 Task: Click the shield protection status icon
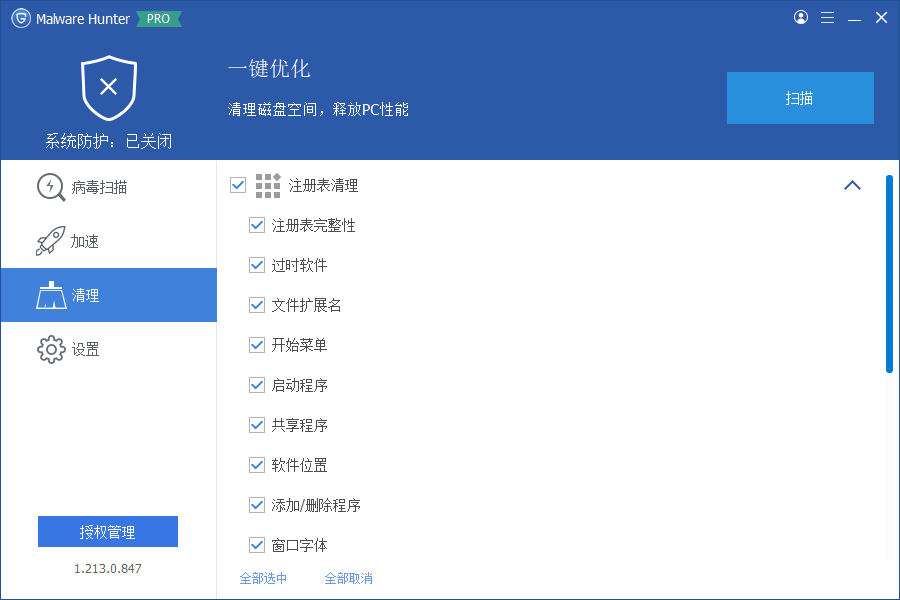pos(108,88)
